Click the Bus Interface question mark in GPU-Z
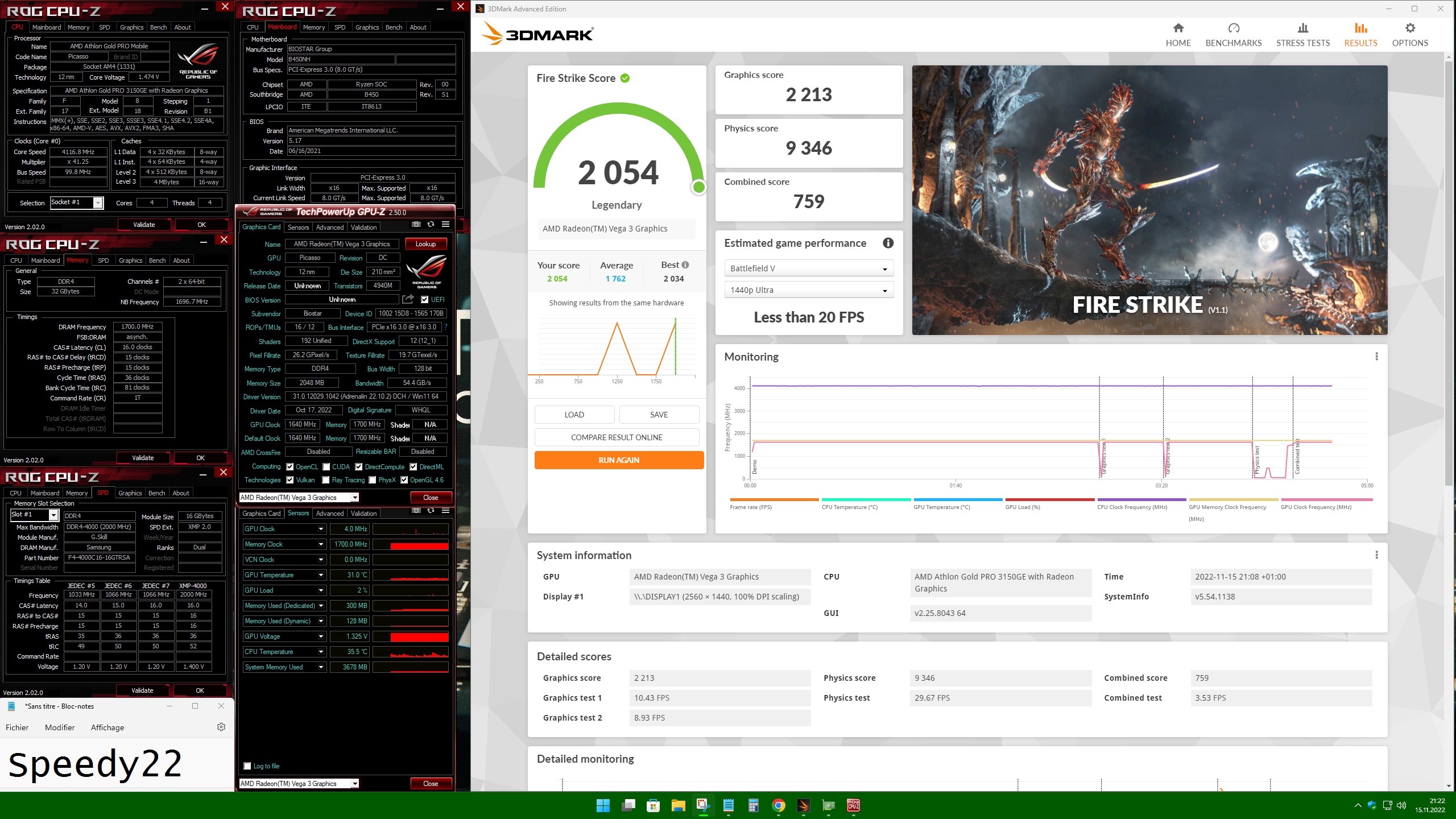 tap(445, 328)
